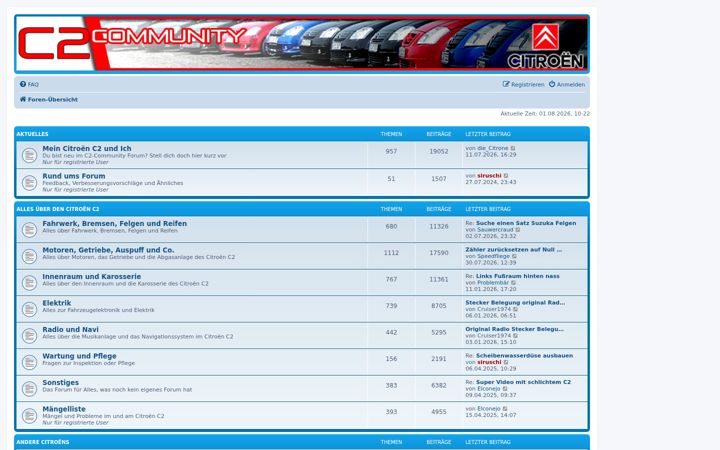The image size is (720, 450).
Task: Open Fahrwerk, Bremsen, Felgen und Reifen forum
Action: pos(114,223)
